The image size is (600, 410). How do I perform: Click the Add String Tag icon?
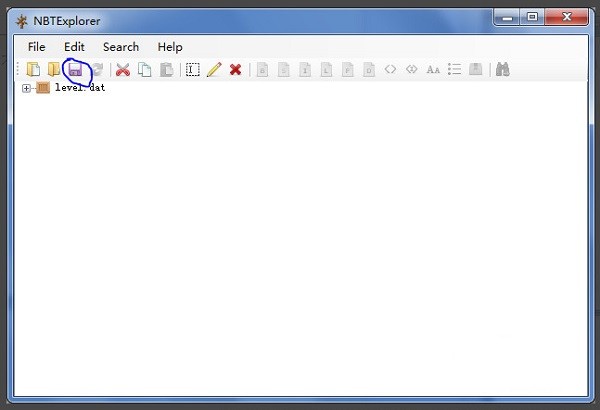433,70
